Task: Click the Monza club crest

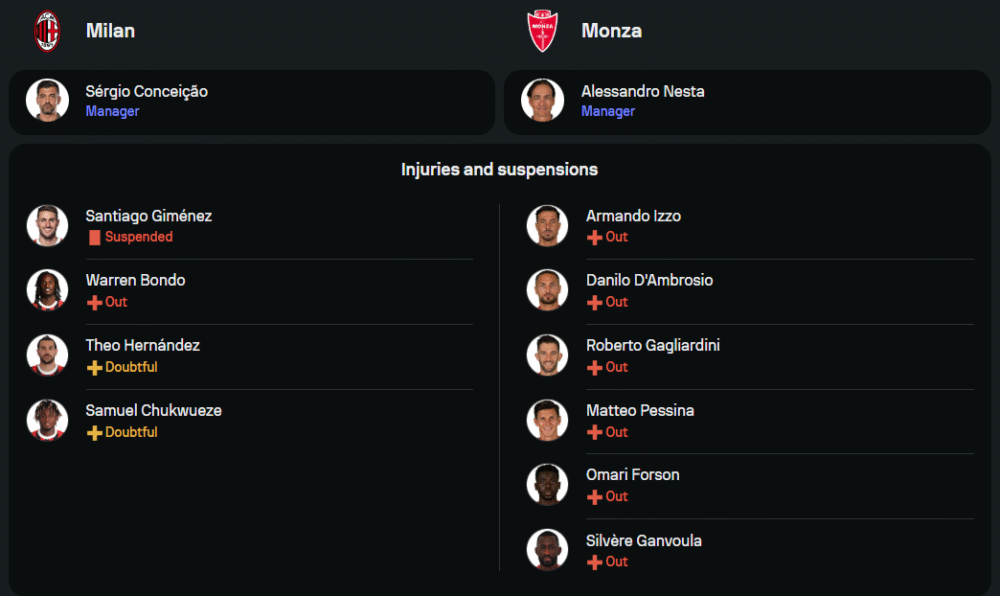Action: (x=543, y=31)
